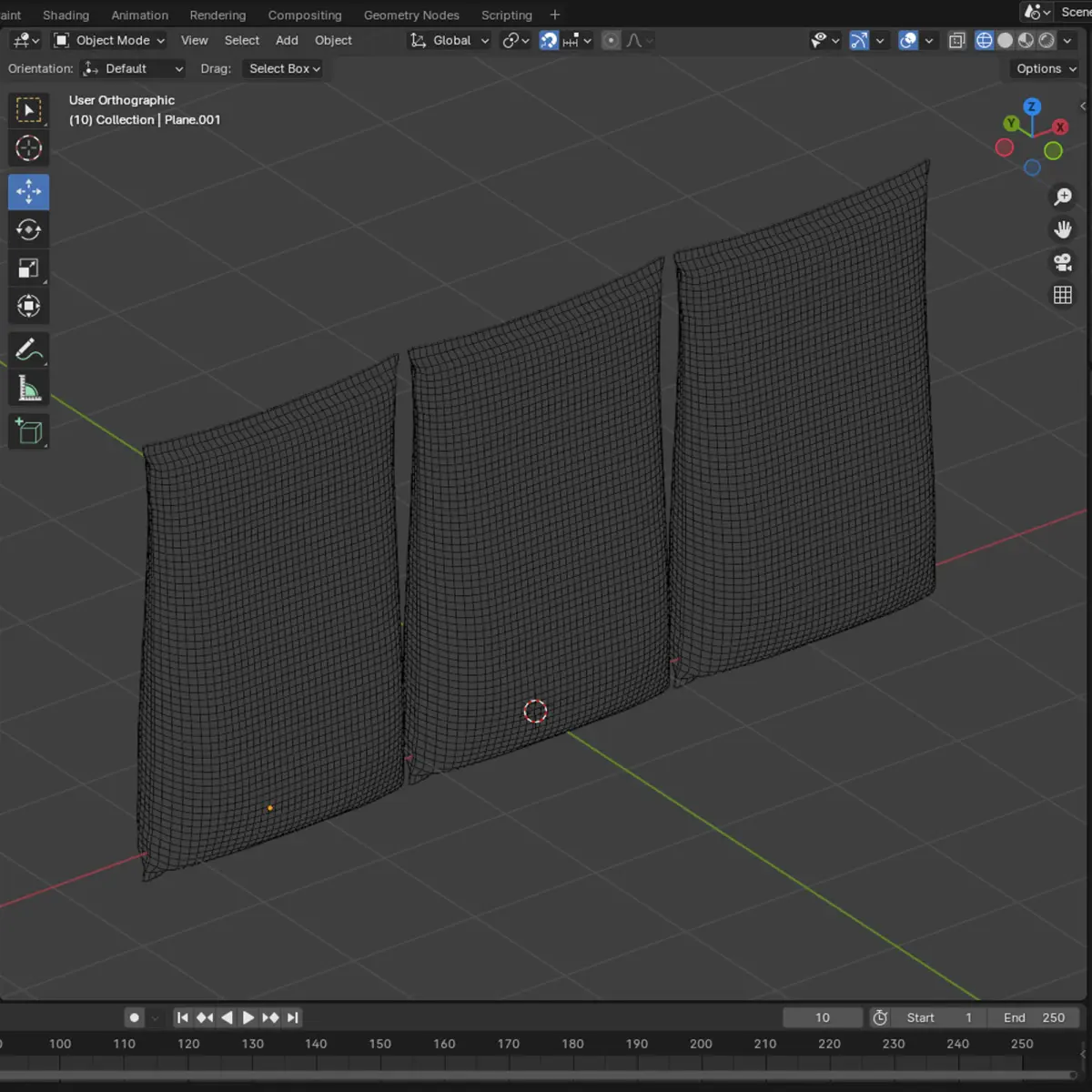Play animation in reverse
Image resolution: width=1092 pixels, height=1092 pixels.
tap(227, 1017)
